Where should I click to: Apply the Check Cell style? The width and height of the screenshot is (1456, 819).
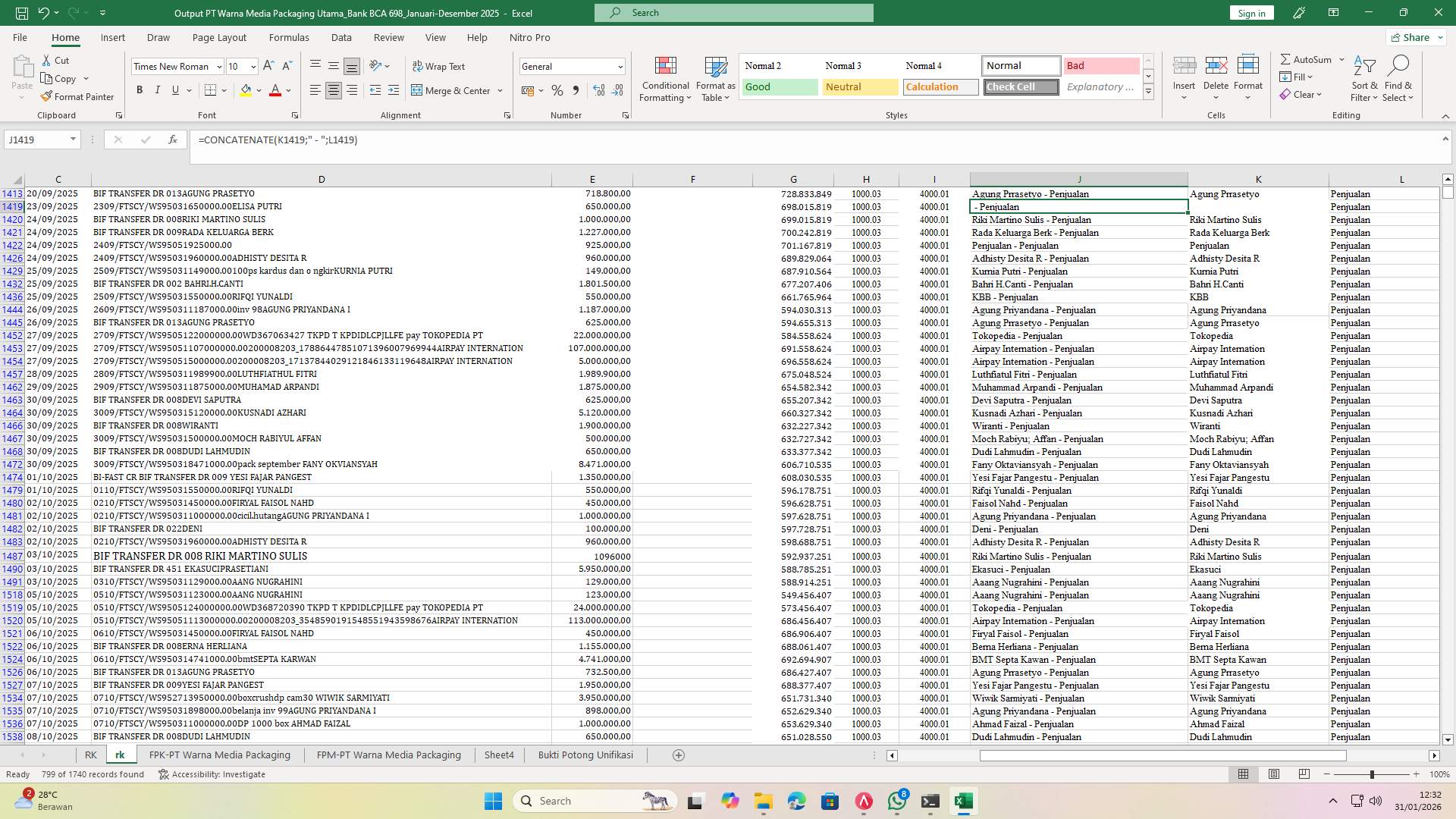(1020, 86)
